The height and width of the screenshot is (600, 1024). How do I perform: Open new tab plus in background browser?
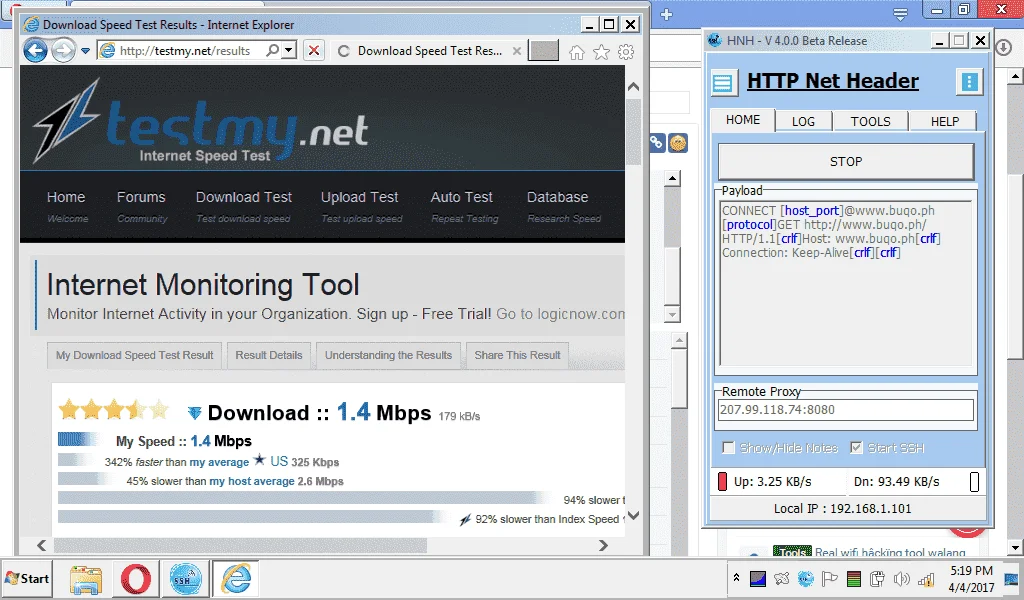pyautogui.click(x=666, y=14)
